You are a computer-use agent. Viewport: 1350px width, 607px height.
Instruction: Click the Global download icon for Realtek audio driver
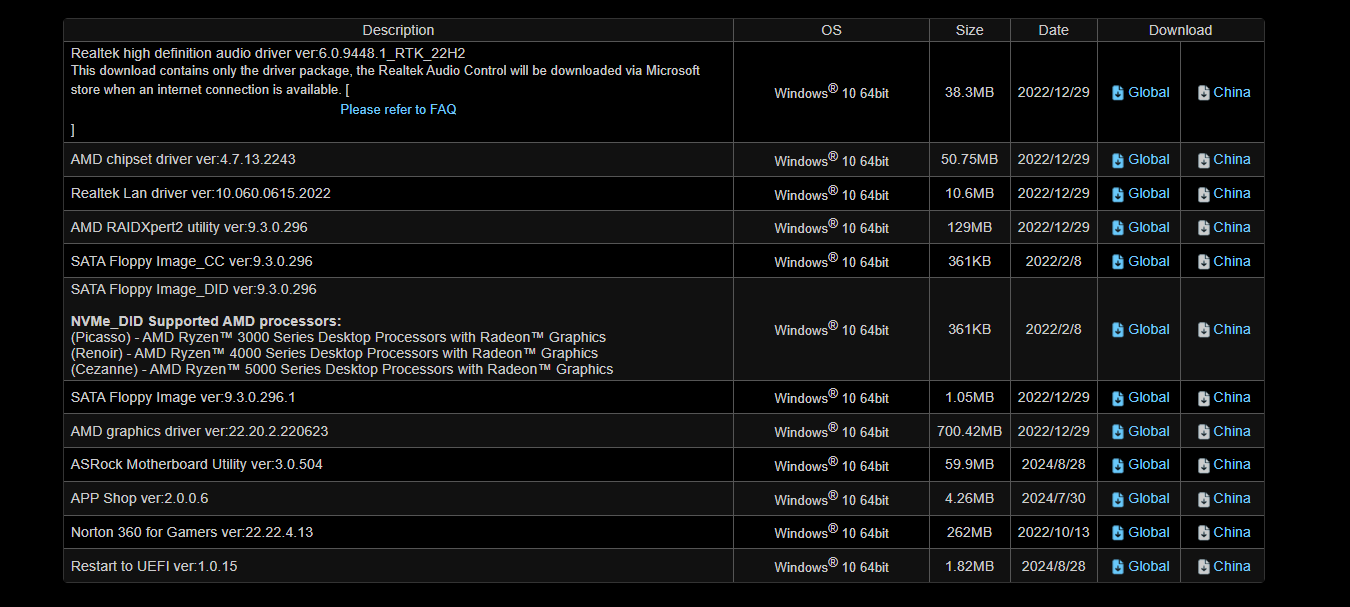[x=1118, y=93]
